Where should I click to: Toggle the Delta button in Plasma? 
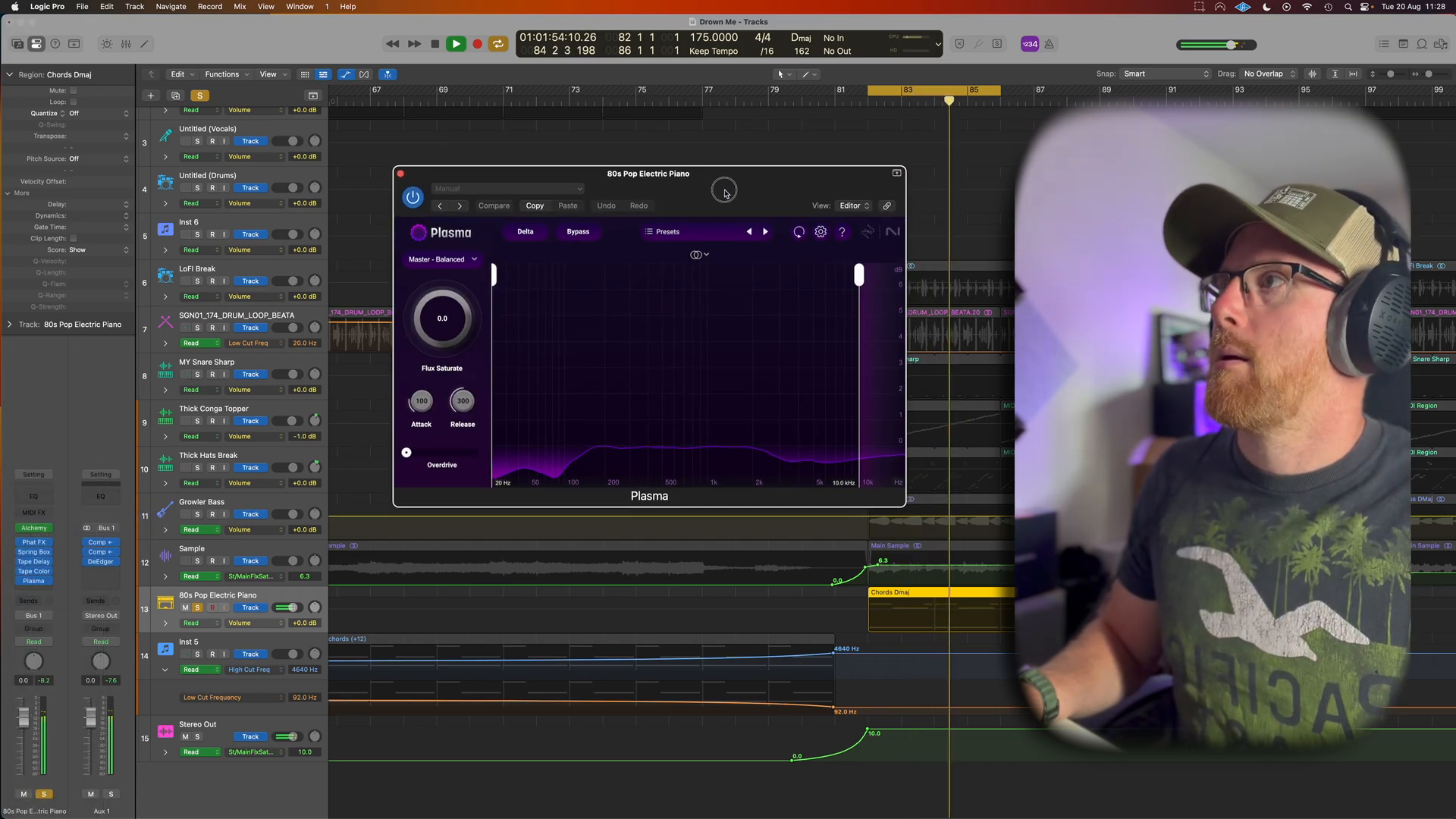tap(526, 232)
